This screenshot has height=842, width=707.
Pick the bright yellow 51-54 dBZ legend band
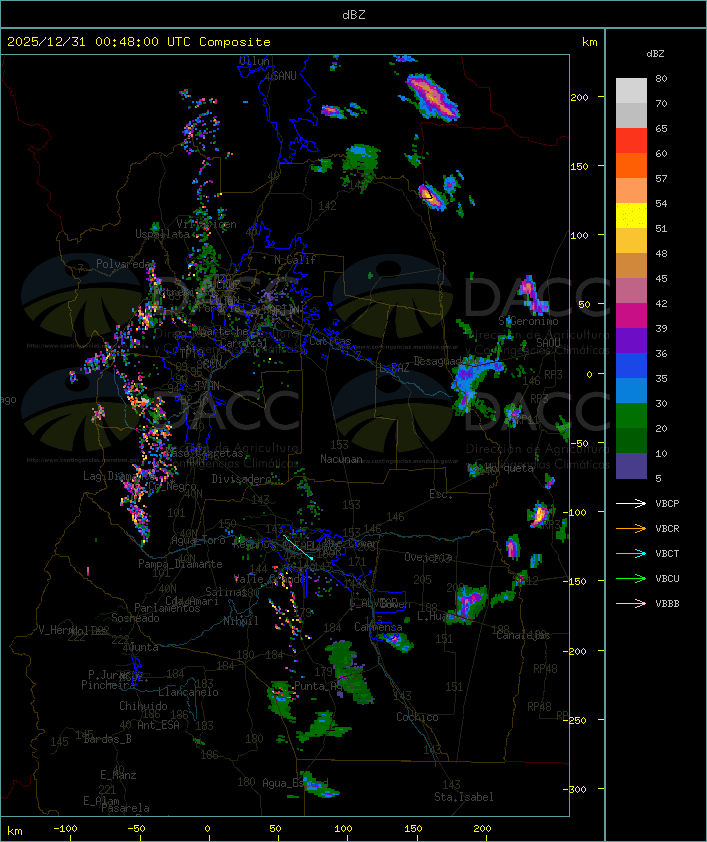[x=631, y=216]
